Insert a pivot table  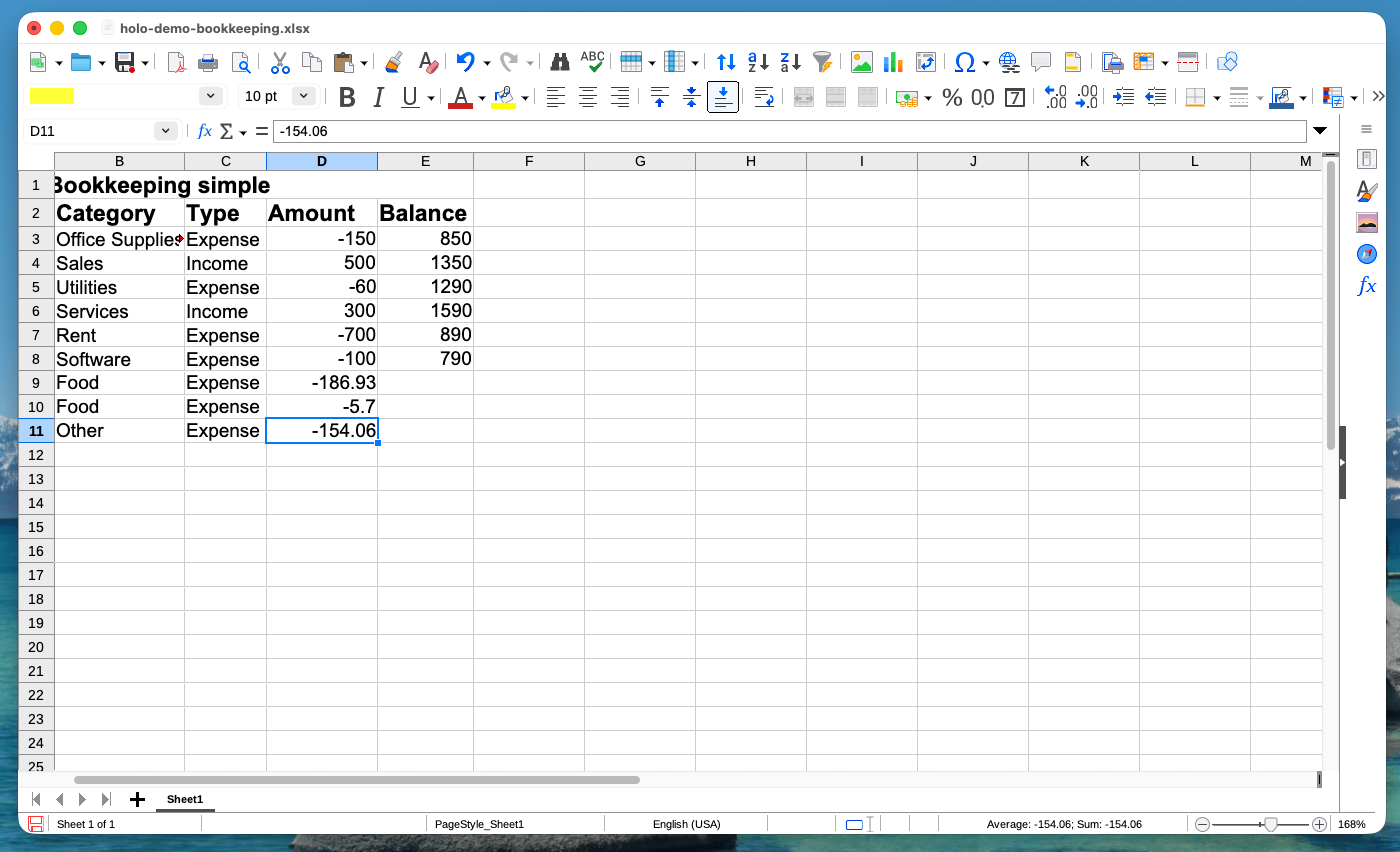(x=926, y=62)
